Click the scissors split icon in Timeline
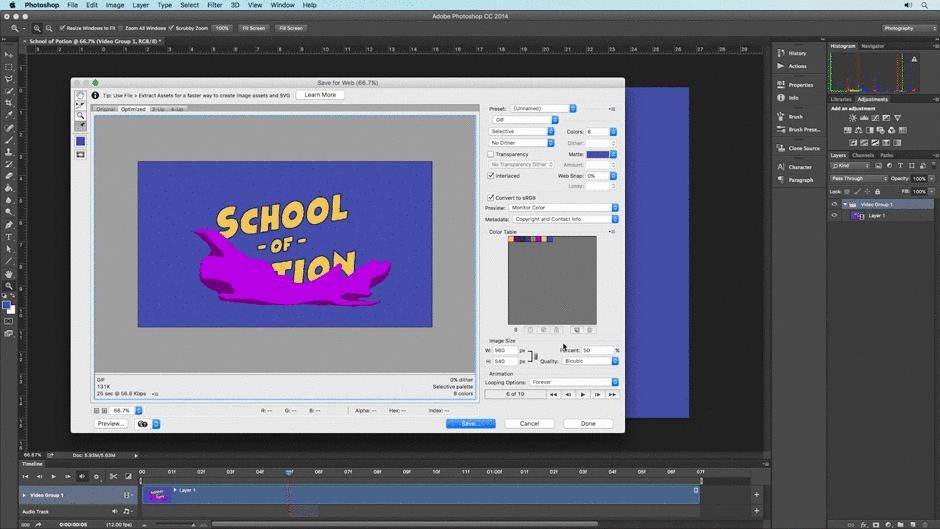The image size is (940, 529). 113,476
